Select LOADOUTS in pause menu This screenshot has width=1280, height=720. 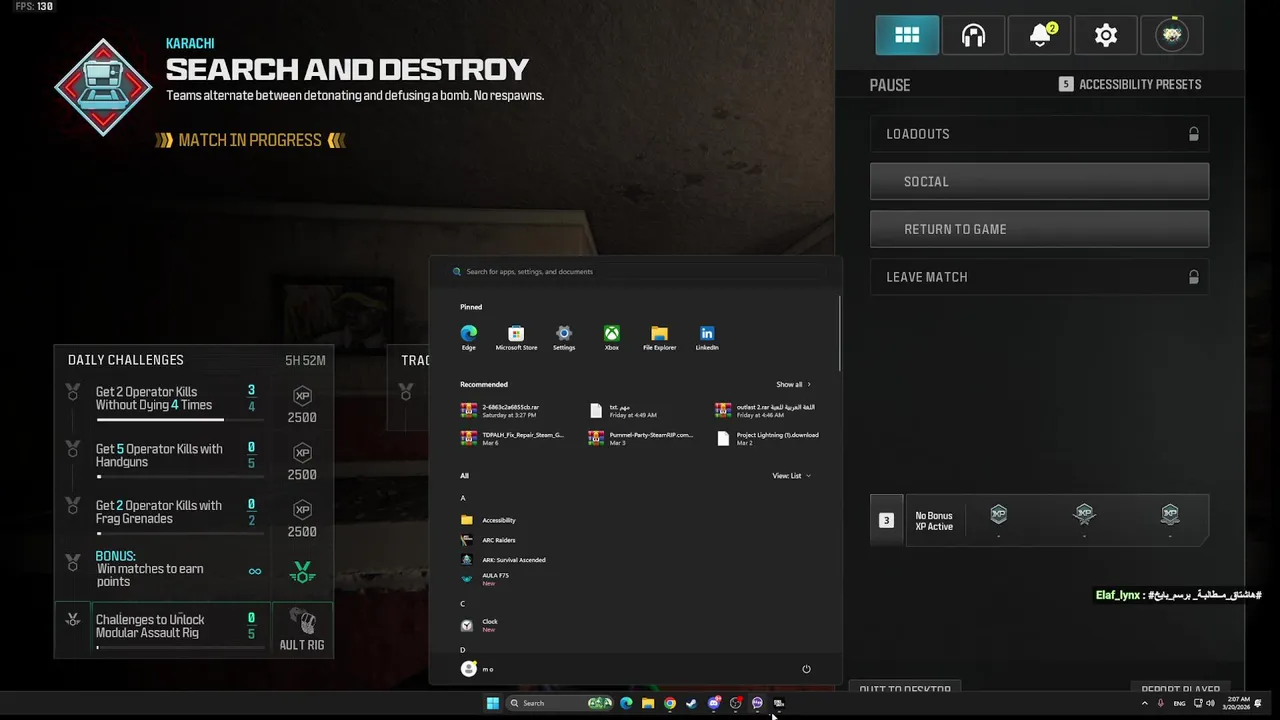pos(1039,134)
